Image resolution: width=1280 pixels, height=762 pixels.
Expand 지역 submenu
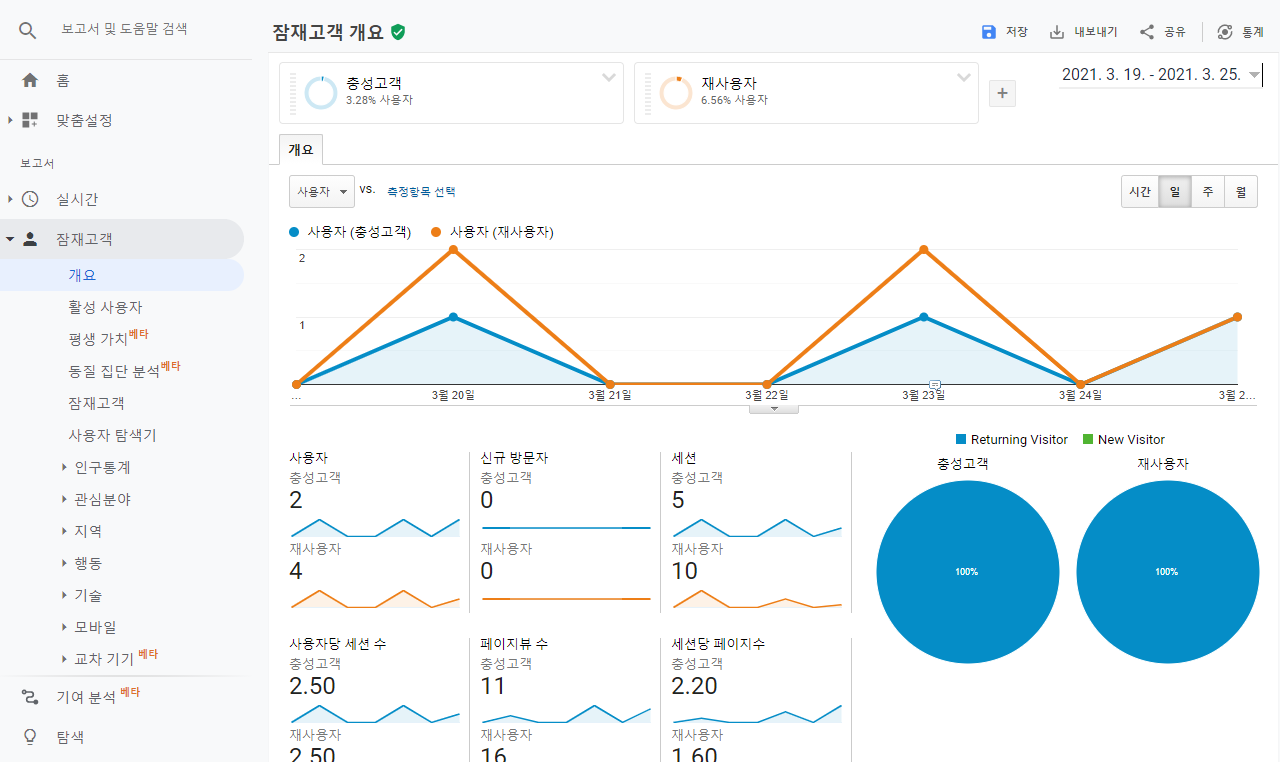[64, 531]
